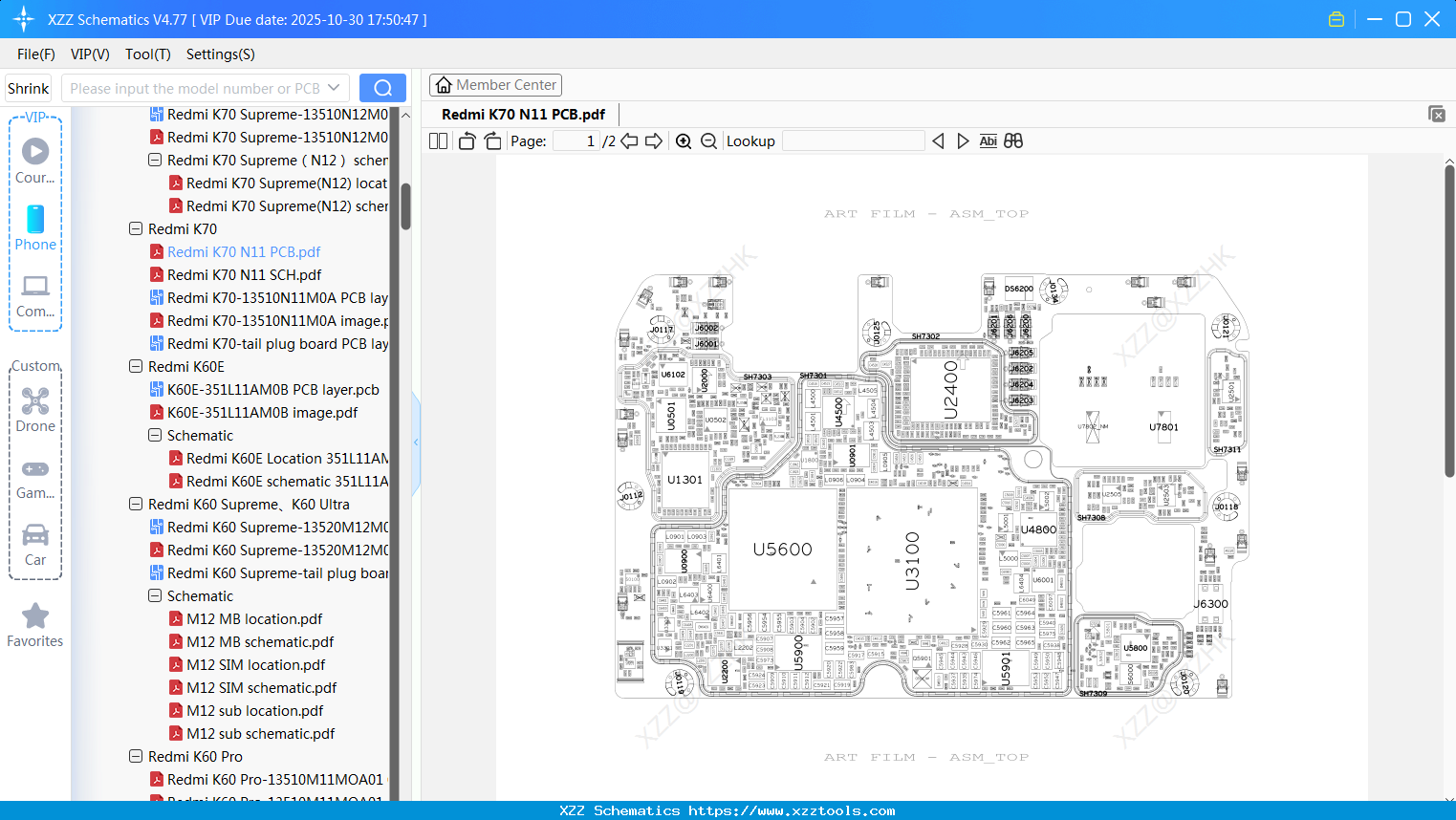This screenshot has width=1456, height=820.
Task: Open the VIP(V) menu
Action: pos(90,54)
